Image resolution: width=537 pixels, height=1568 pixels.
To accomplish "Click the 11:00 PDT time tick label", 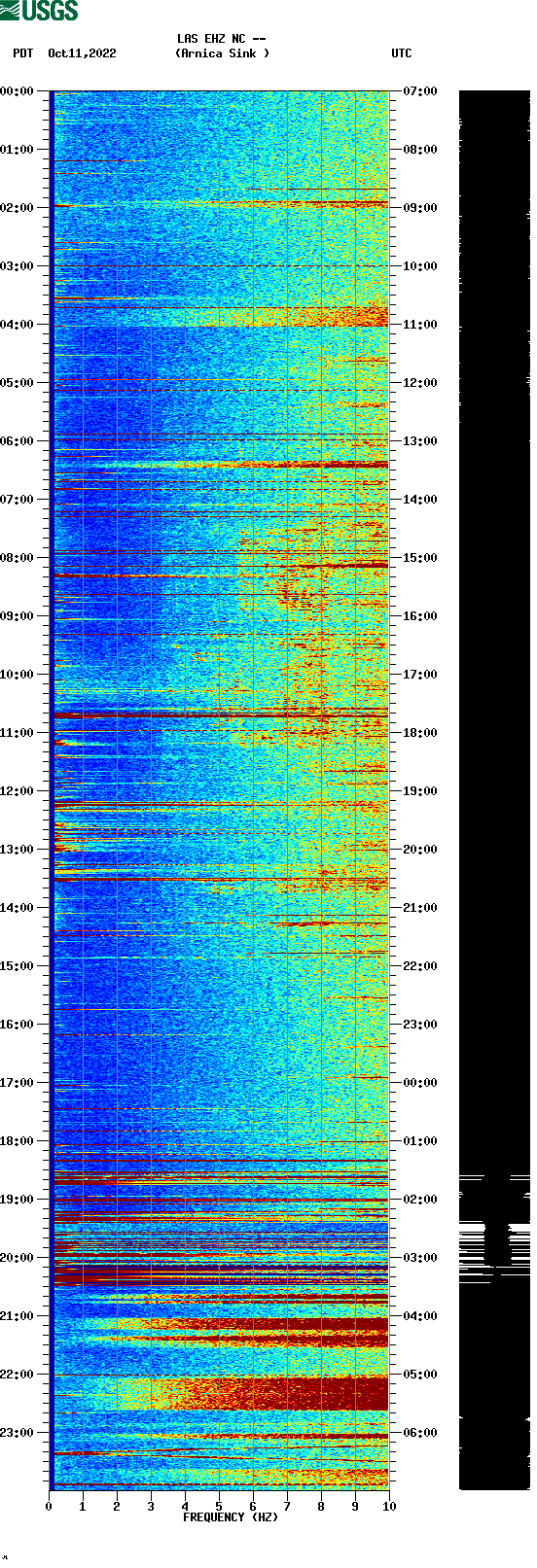I will (x=18, y=733).
